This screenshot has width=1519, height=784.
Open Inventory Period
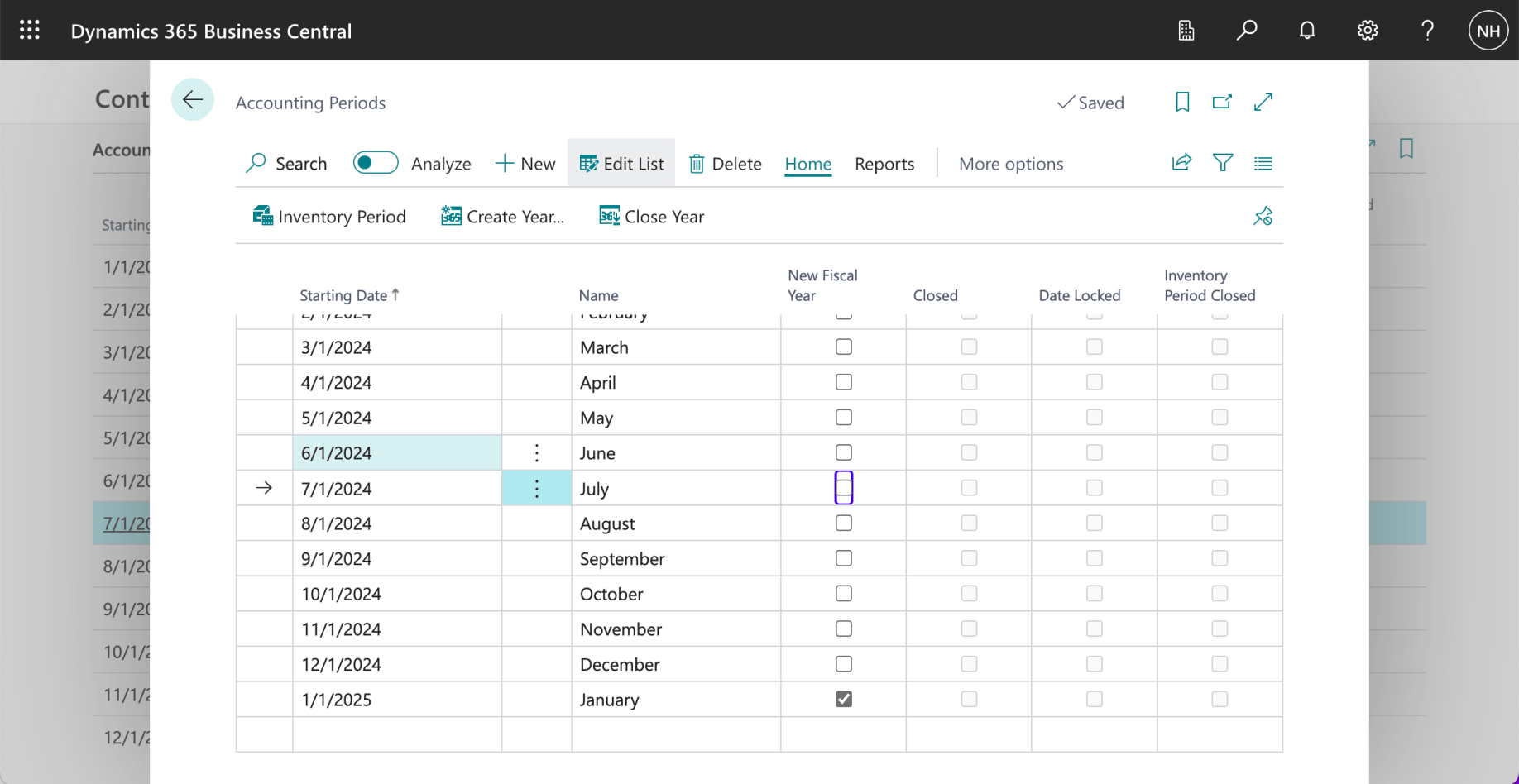[329, 217]
